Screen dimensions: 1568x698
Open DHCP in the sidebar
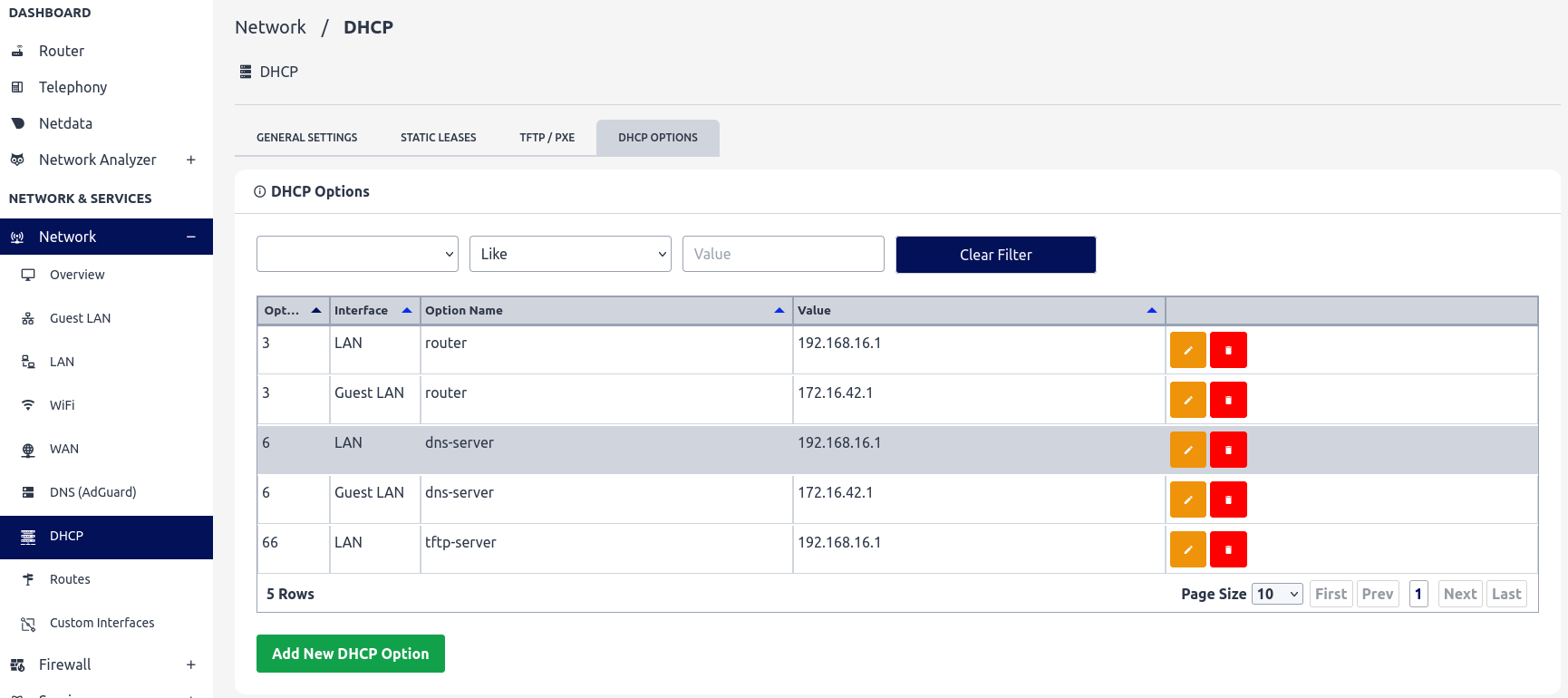(107, 537)
